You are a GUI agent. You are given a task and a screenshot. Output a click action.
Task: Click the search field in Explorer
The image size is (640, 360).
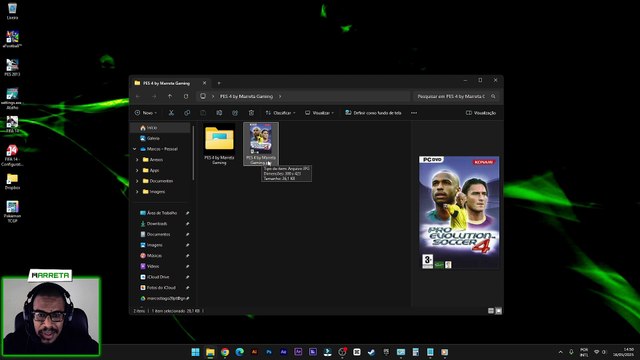[x=455, y=96]
